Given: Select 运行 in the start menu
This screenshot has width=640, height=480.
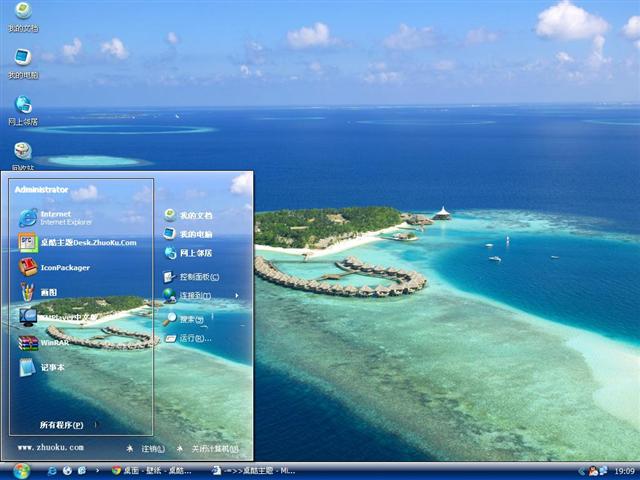Looking at the screenshot, I should pyautogui.click(x=194, y=338).
